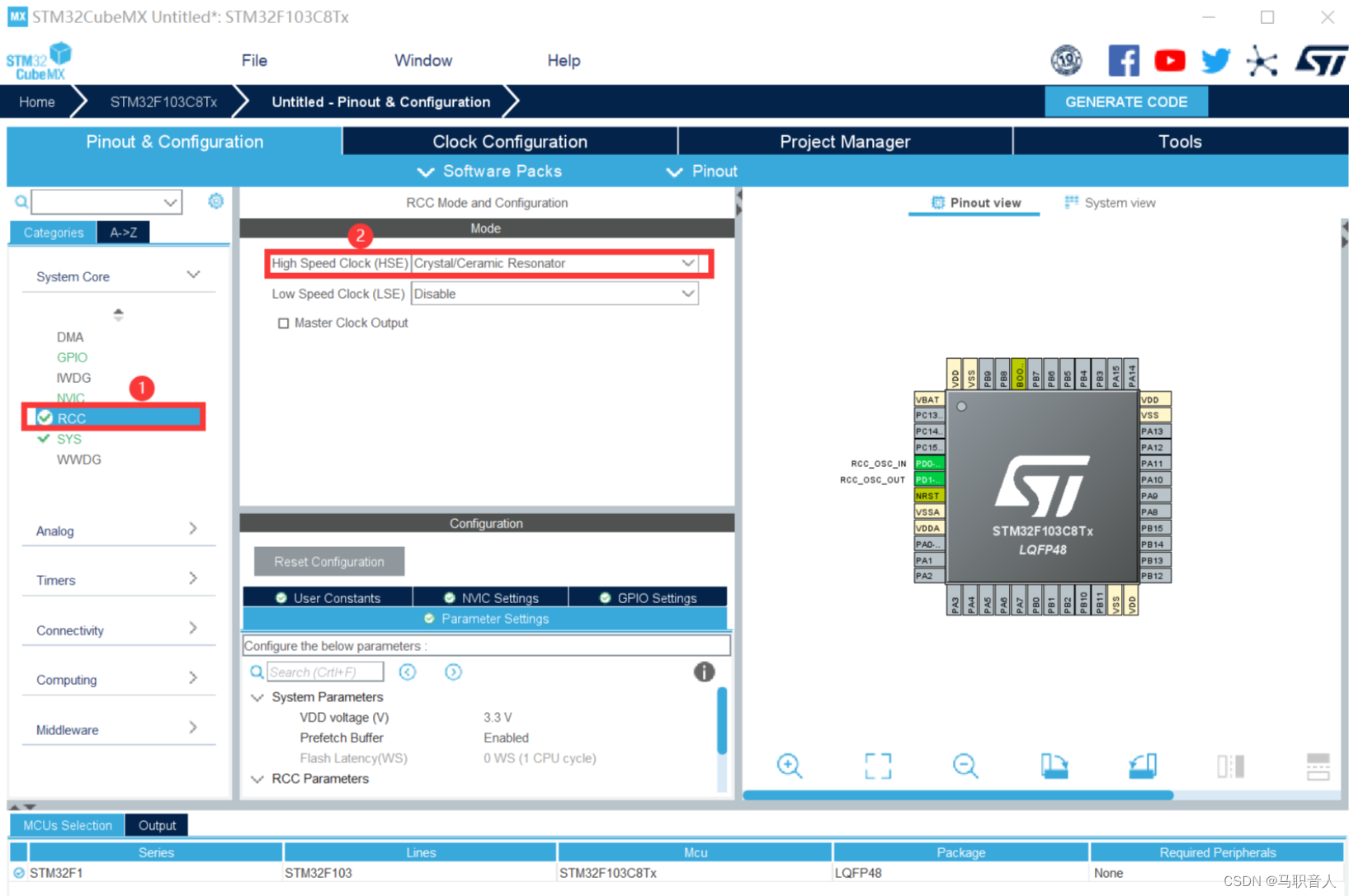The width and height of the screenshot is (1349, 896).
Task: Click the Reset Configuration button
Action: pos(329,561)
